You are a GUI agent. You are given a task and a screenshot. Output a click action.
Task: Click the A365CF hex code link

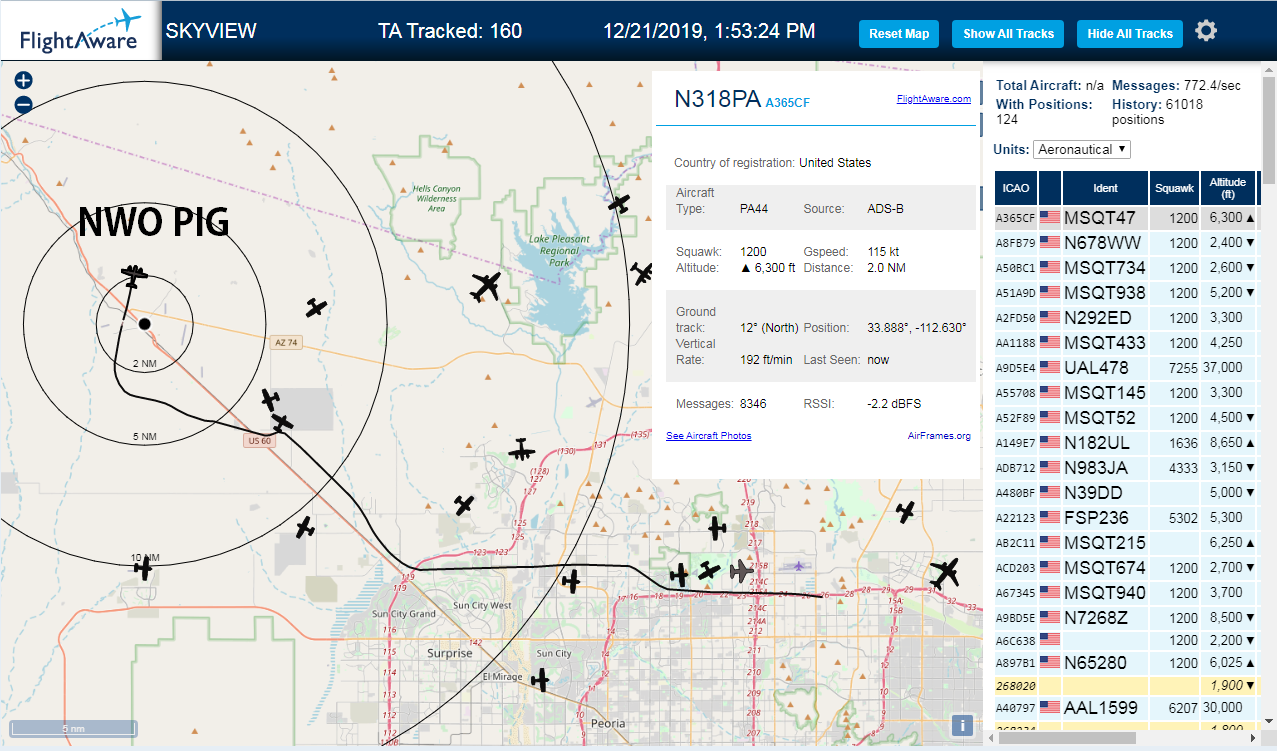click(788, 102)
